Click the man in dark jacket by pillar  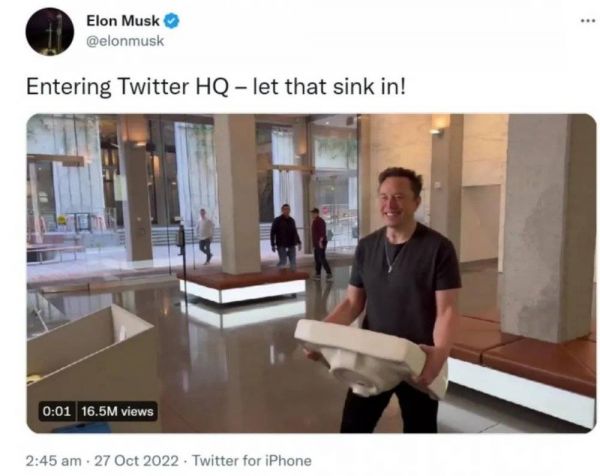[x=285, y=235]
